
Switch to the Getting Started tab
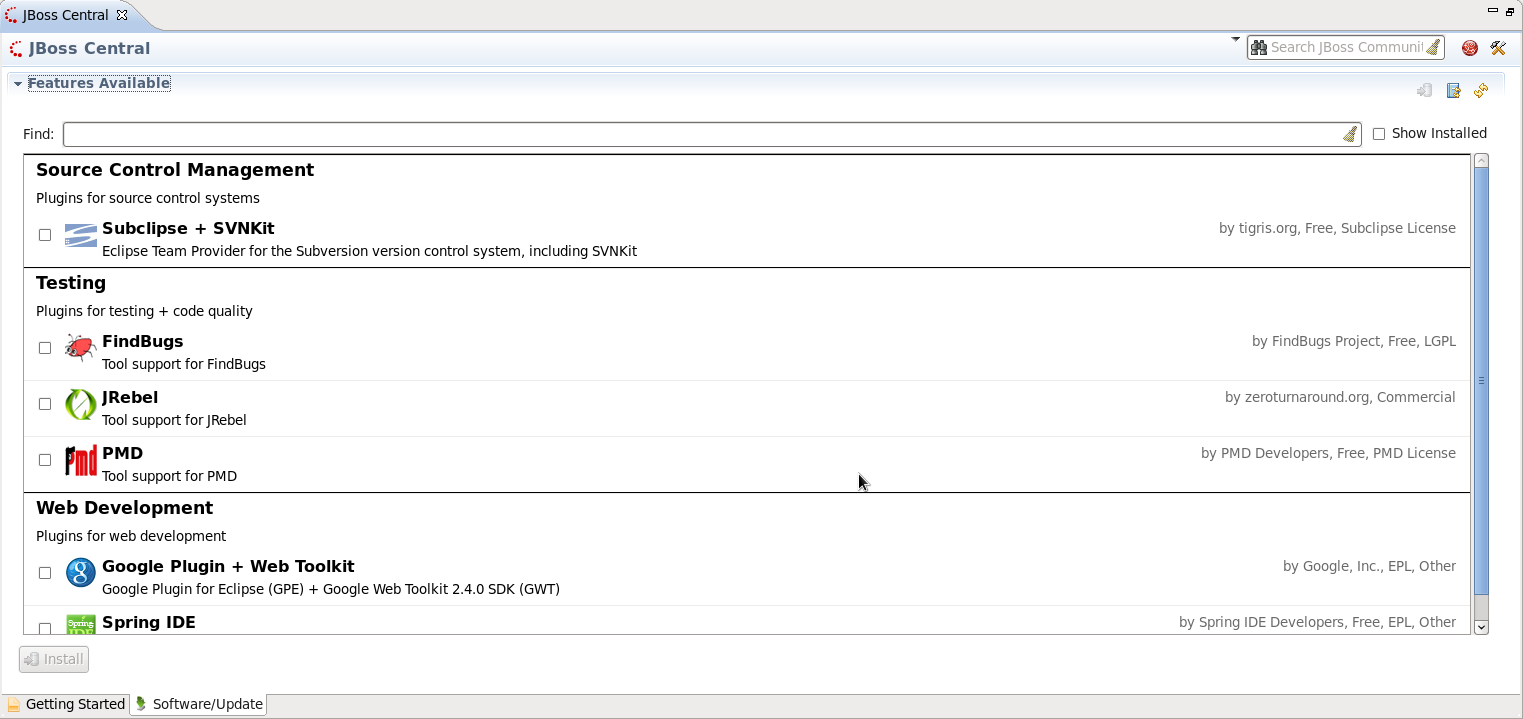pyautogui.click(x=66, y=704)
